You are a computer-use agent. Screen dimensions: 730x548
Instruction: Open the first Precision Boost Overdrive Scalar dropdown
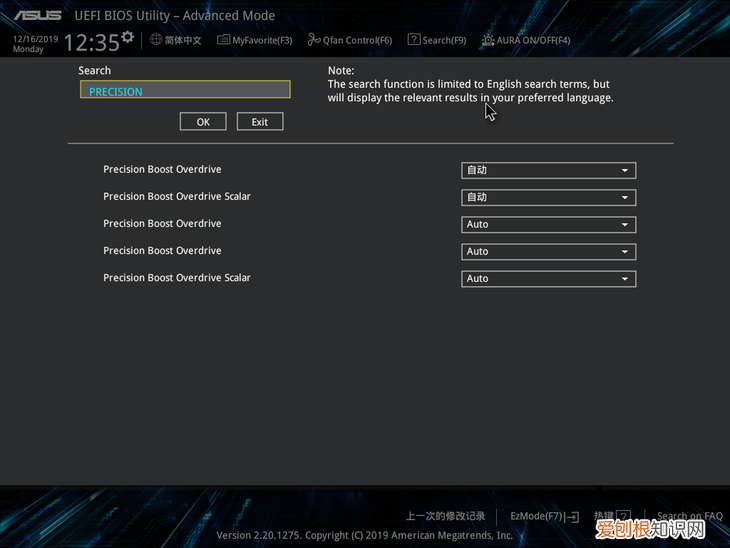pyautogui.click(x=548, y=198)
